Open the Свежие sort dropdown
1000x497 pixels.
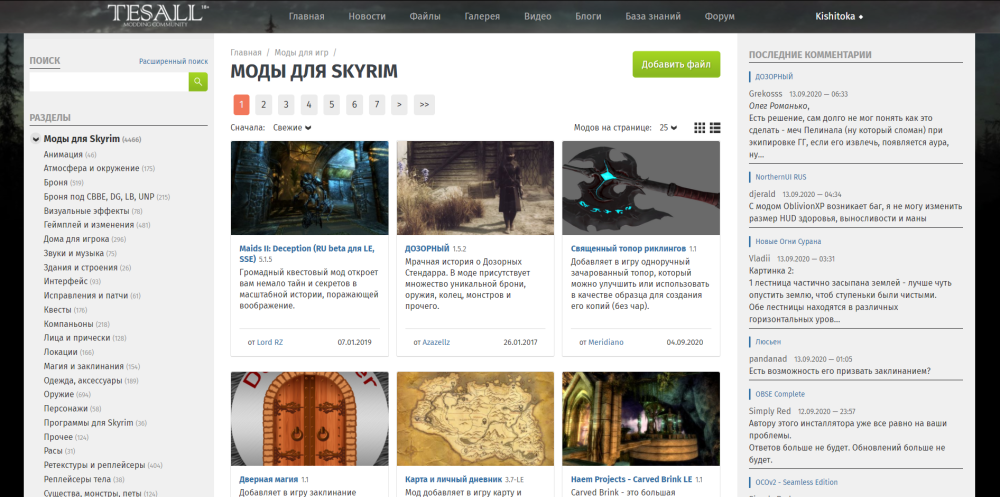tap(292, 128)
